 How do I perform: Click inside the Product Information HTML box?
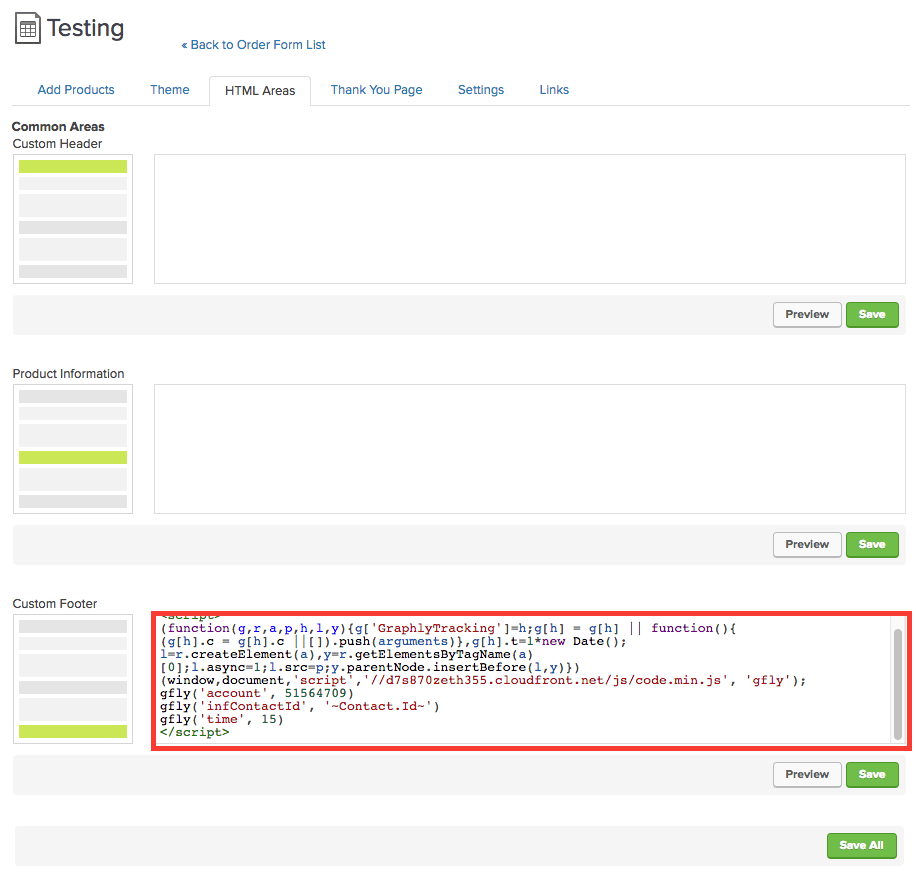[530, 449]
